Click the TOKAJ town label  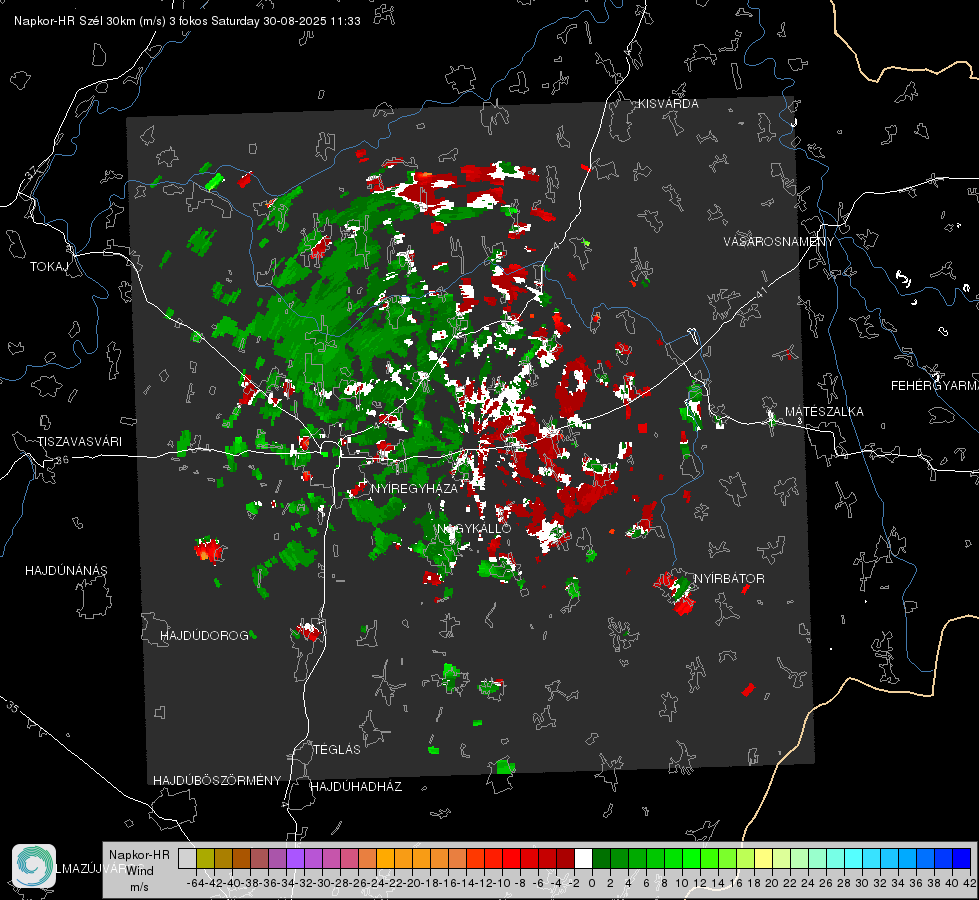pyautogui.click(x=49, y=267)
